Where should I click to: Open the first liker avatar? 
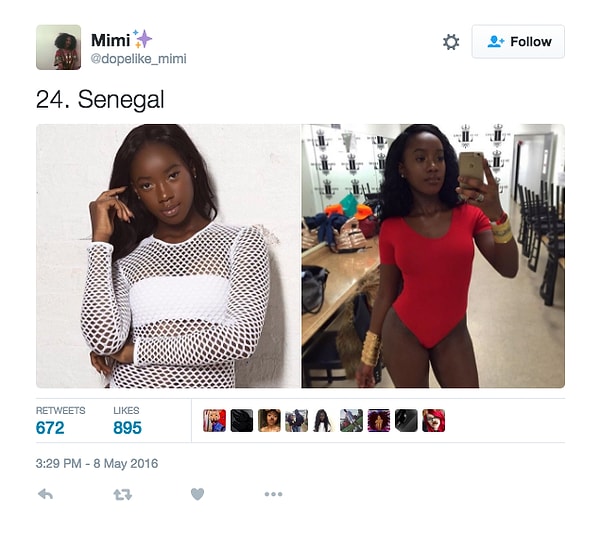click(214, 421)
